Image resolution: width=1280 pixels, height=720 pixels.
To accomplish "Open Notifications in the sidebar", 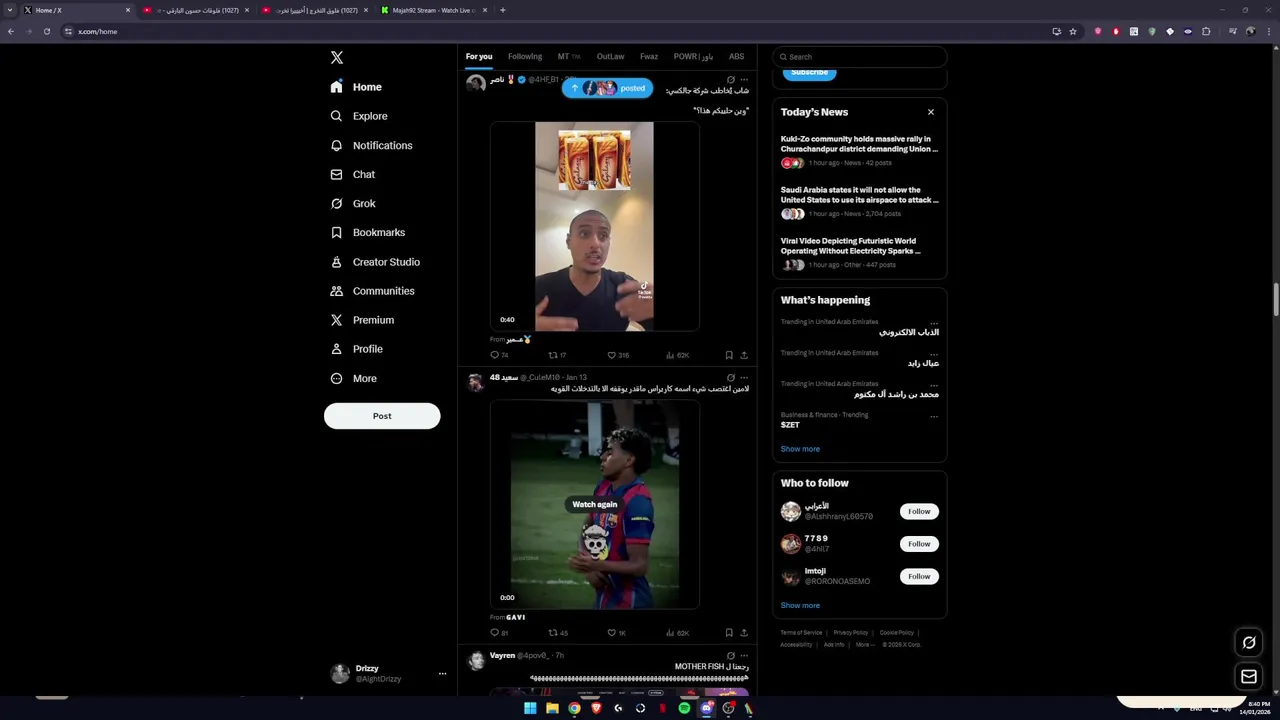I will coord(371,146).
